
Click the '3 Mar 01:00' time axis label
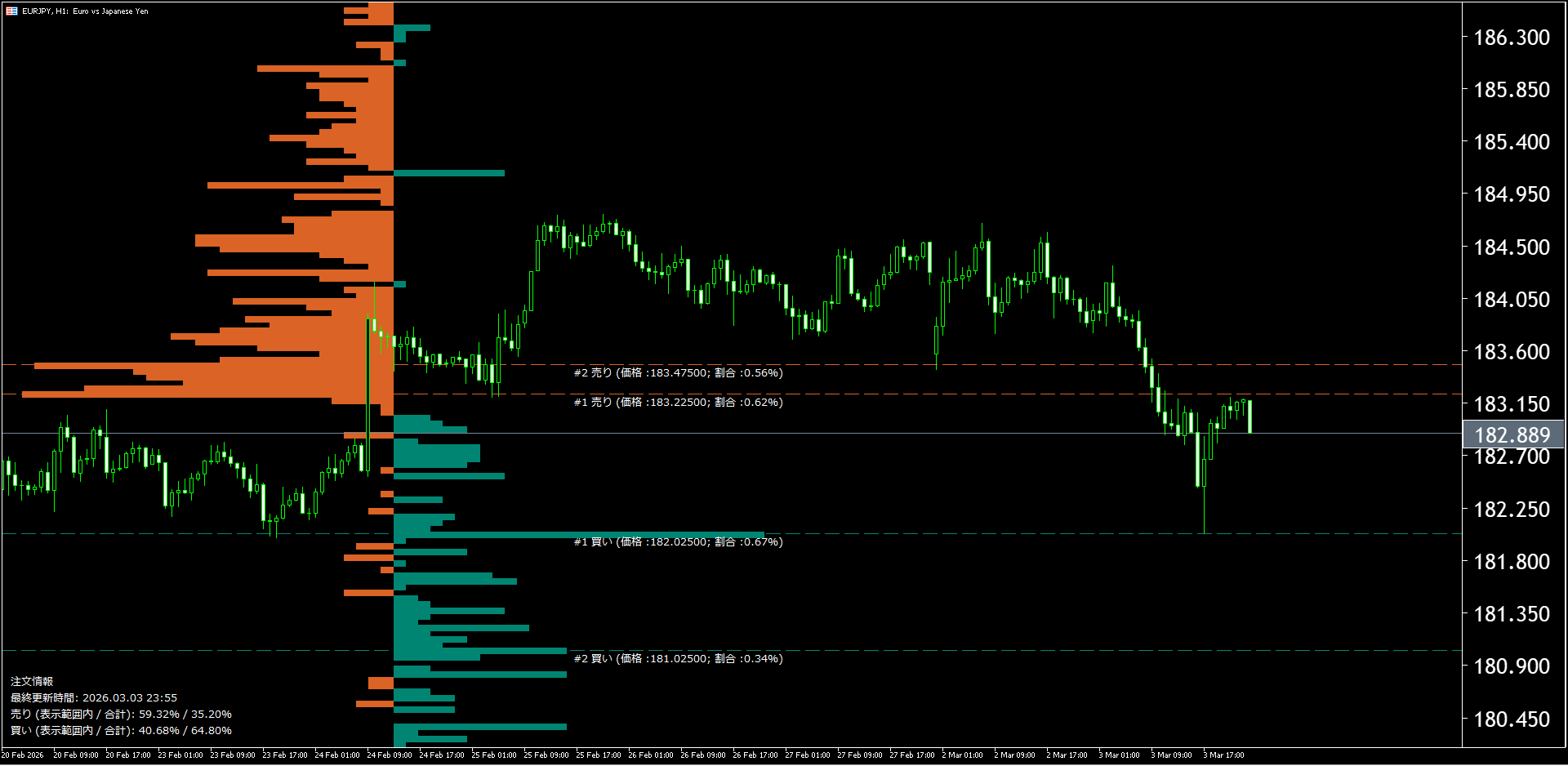pyautogui.click(x=1120, y=755)
